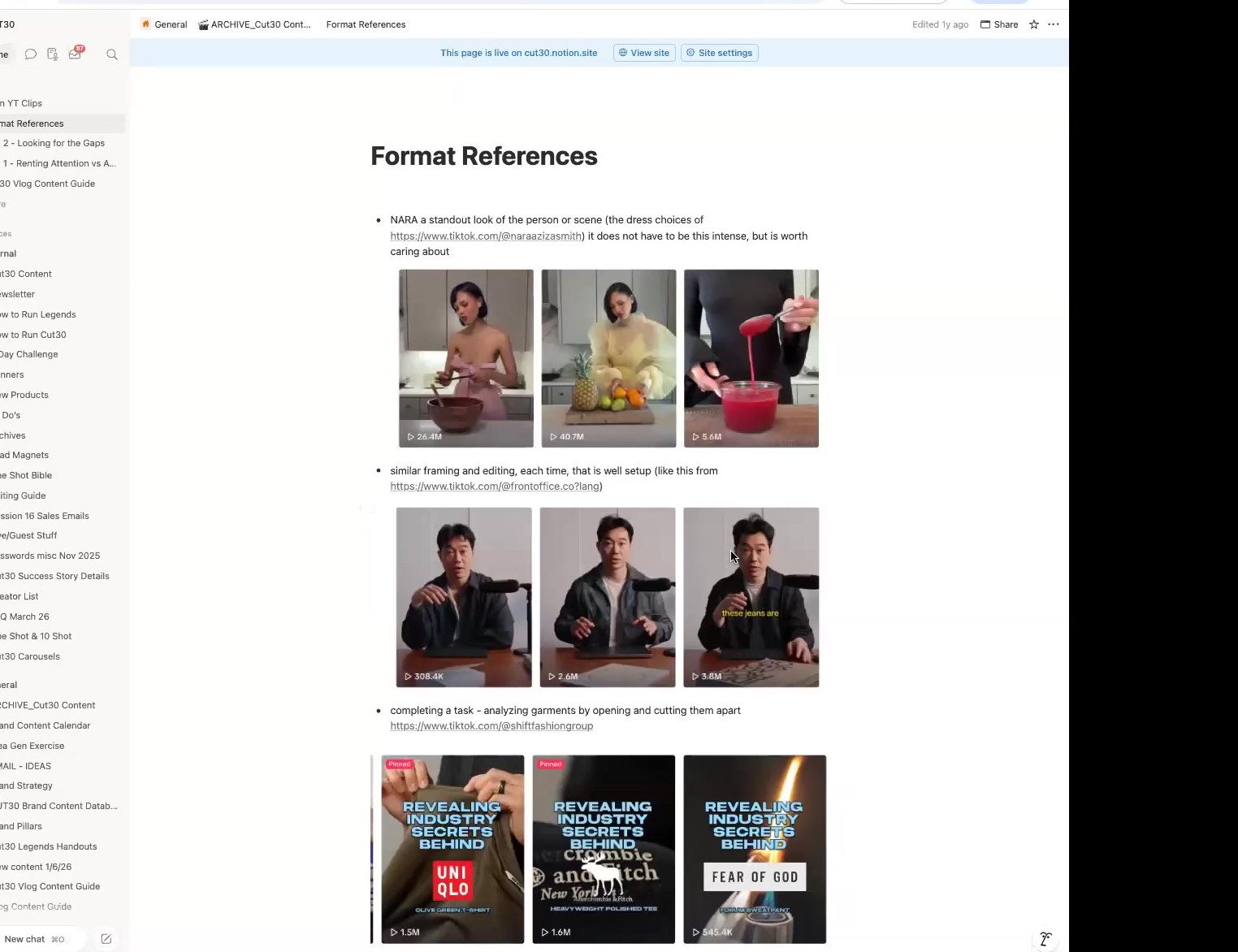
Task: Click 'Edited 1y ago' text
Action: click(x=940, y=24)
